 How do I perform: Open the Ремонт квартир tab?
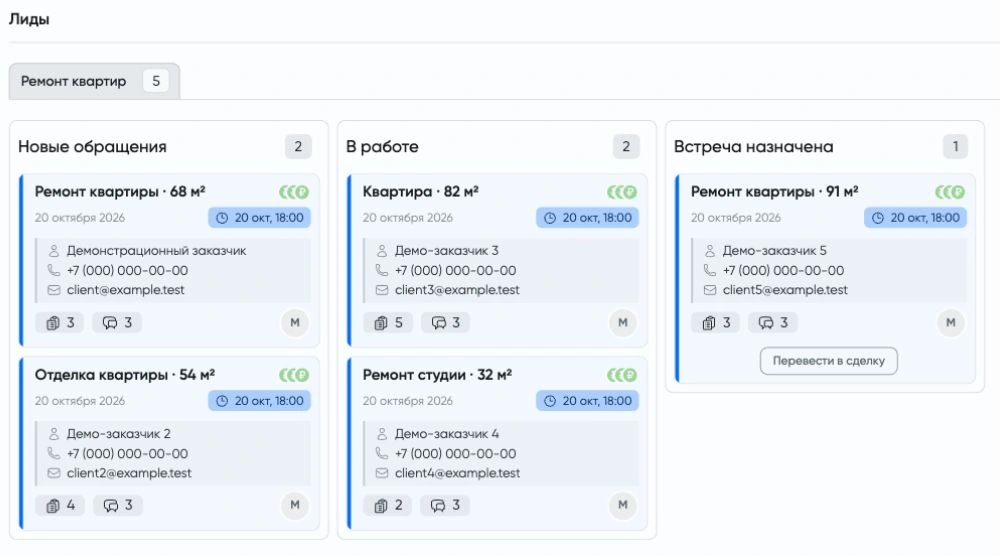point(94,81)
